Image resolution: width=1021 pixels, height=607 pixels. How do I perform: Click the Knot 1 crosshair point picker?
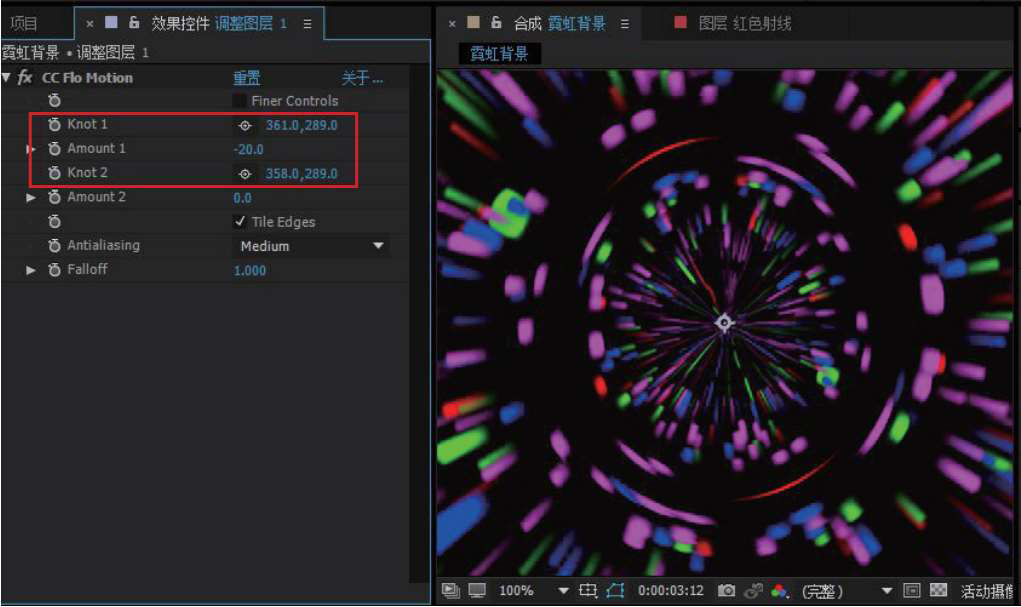[x=245, y=125]
